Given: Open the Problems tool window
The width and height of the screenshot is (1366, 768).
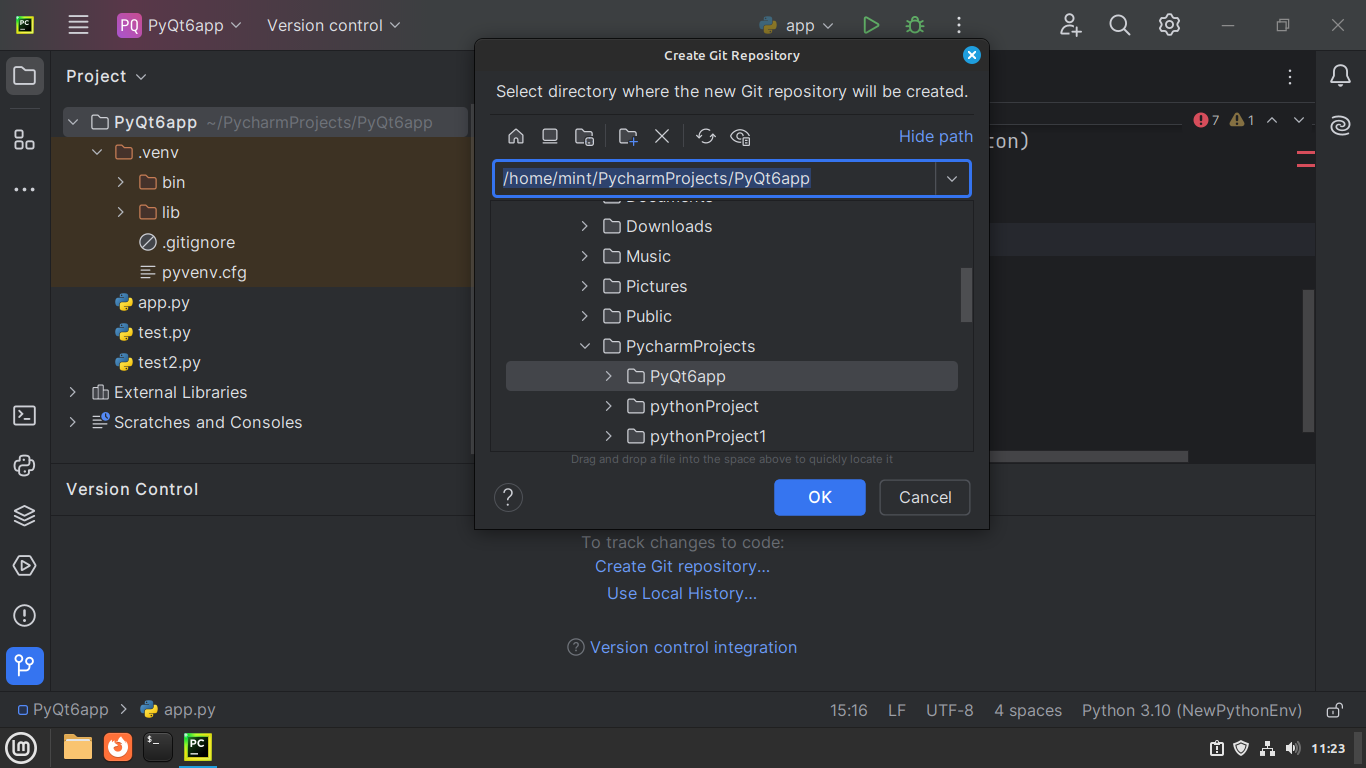Looking at the screenshot, I should pos(25,616).
